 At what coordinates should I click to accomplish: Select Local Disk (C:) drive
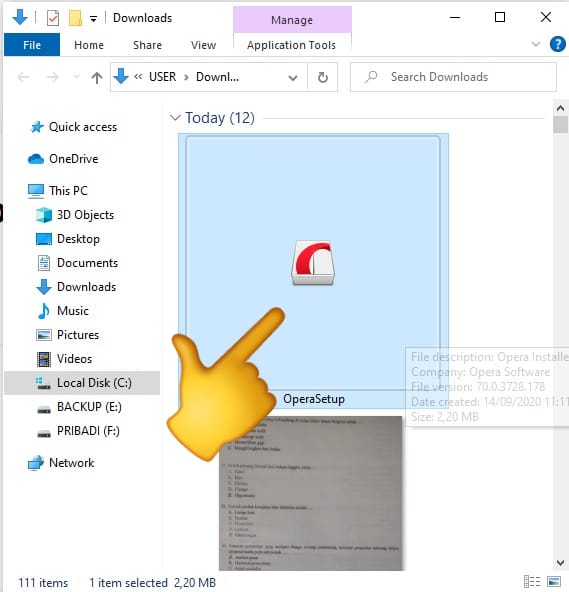click(x=82, y=383)
